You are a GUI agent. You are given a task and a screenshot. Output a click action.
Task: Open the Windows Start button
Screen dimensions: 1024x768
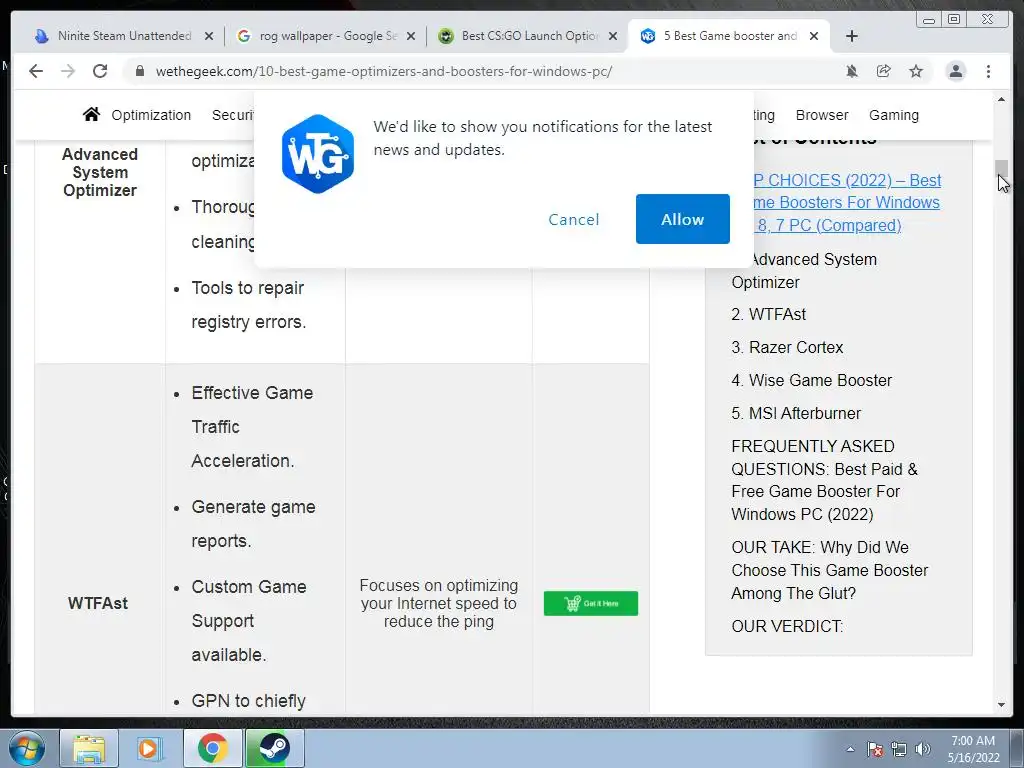coord(26,748)
